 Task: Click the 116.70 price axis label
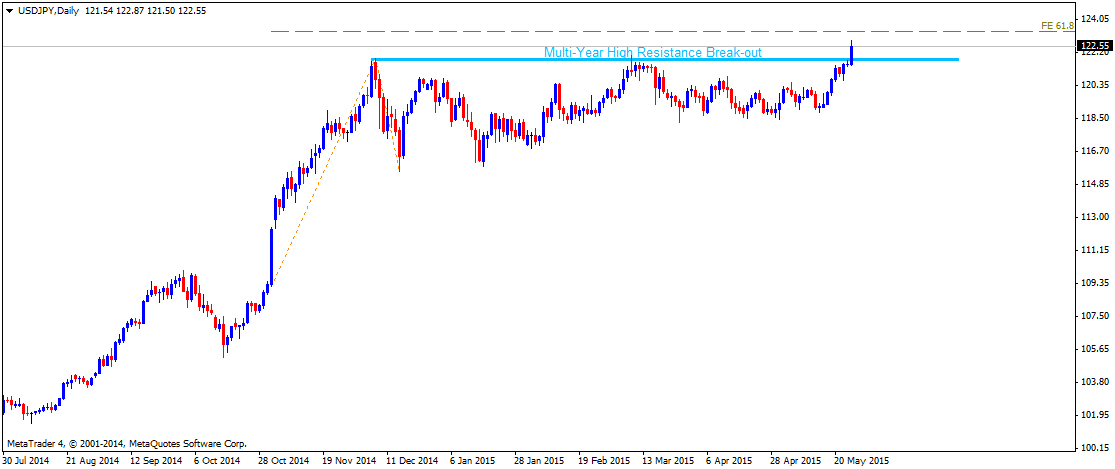click(x=1094, y=150)
